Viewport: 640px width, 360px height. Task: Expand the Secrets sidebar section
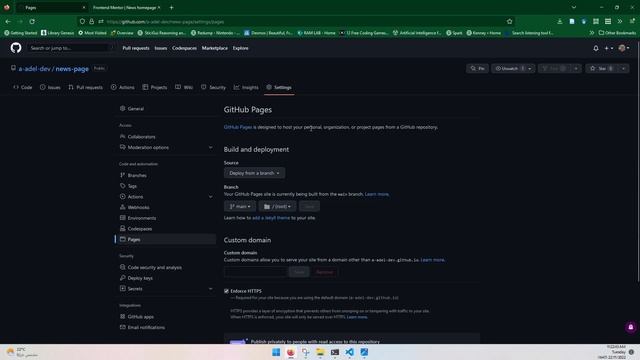[165, 289]
